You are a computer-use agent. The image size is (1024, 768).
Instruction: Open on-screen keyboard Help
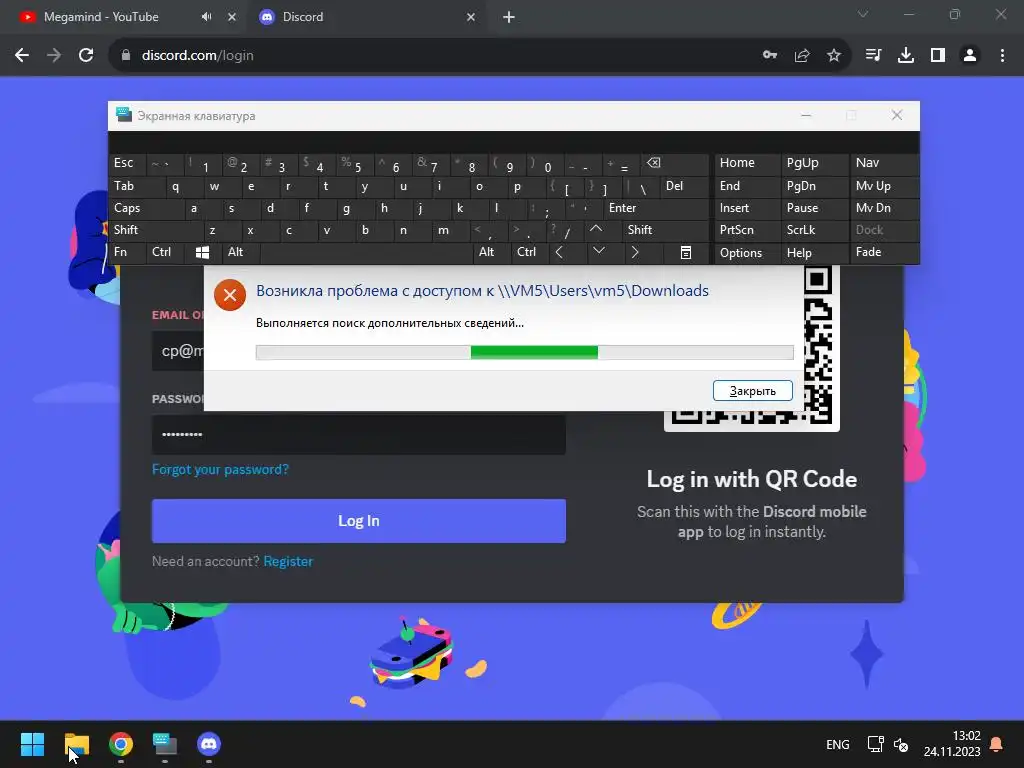[x=814, y=253]
